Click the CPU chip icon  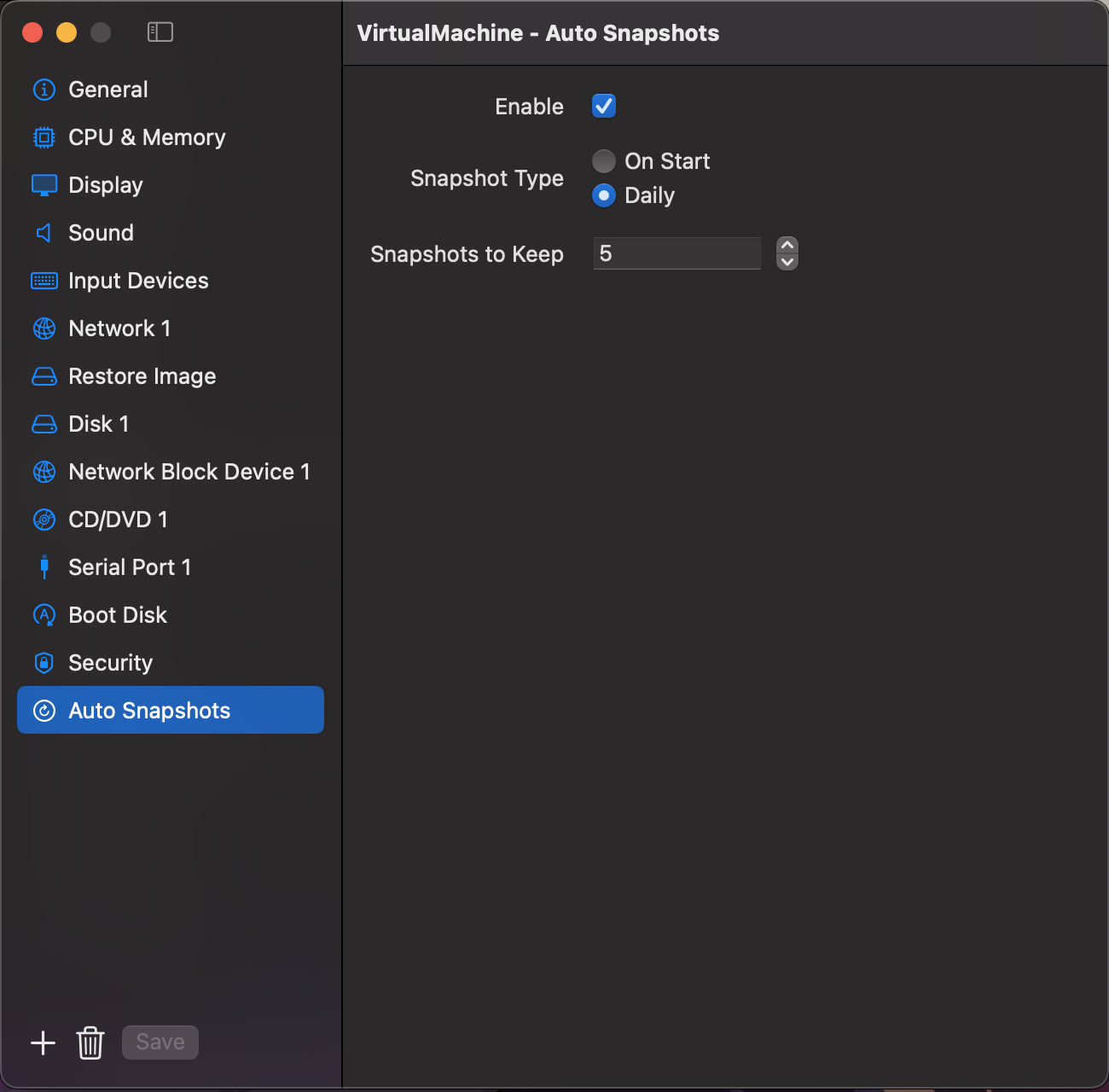pos(44,137)
